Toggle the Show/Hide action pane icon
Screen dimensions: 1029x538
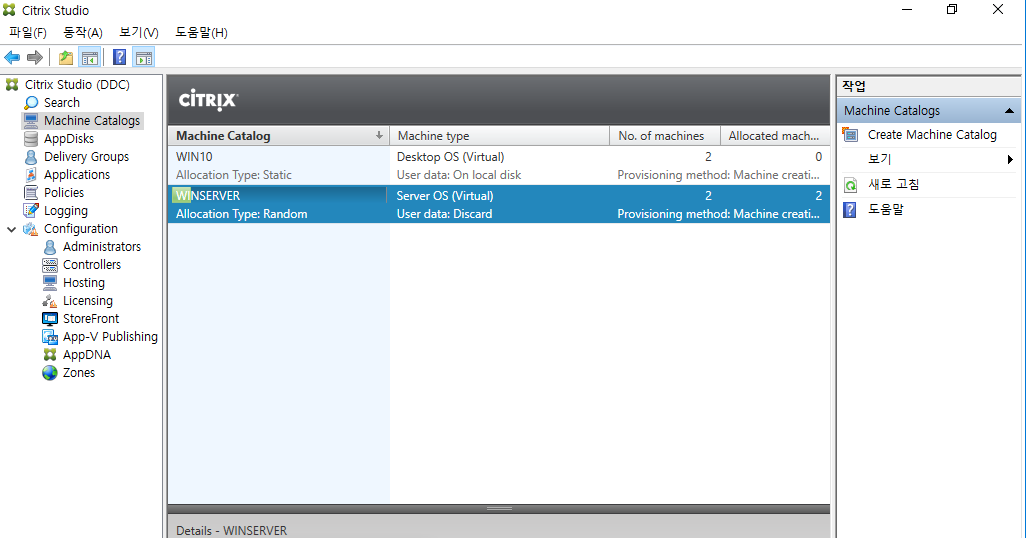(x=144, y=58)
